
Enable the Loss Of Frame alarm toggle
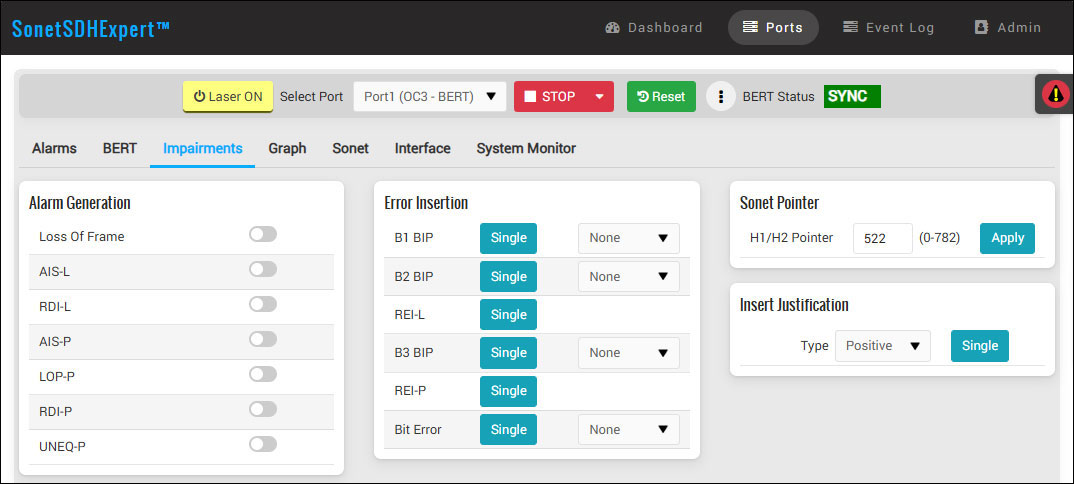click(x=263, y=235)
